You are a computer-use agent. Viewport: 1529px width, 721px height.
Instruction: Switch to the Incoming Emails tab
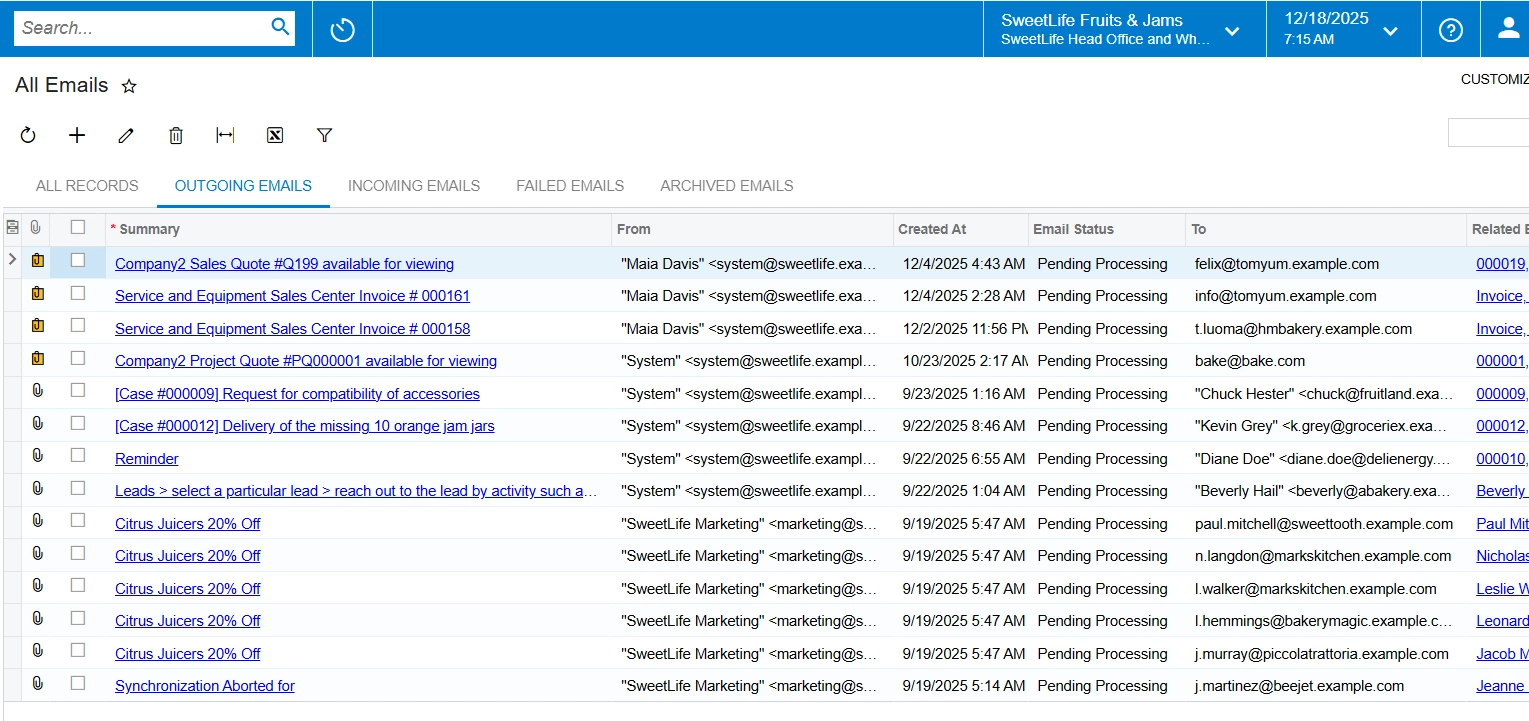pyautogui.click(x=414, y=186)
